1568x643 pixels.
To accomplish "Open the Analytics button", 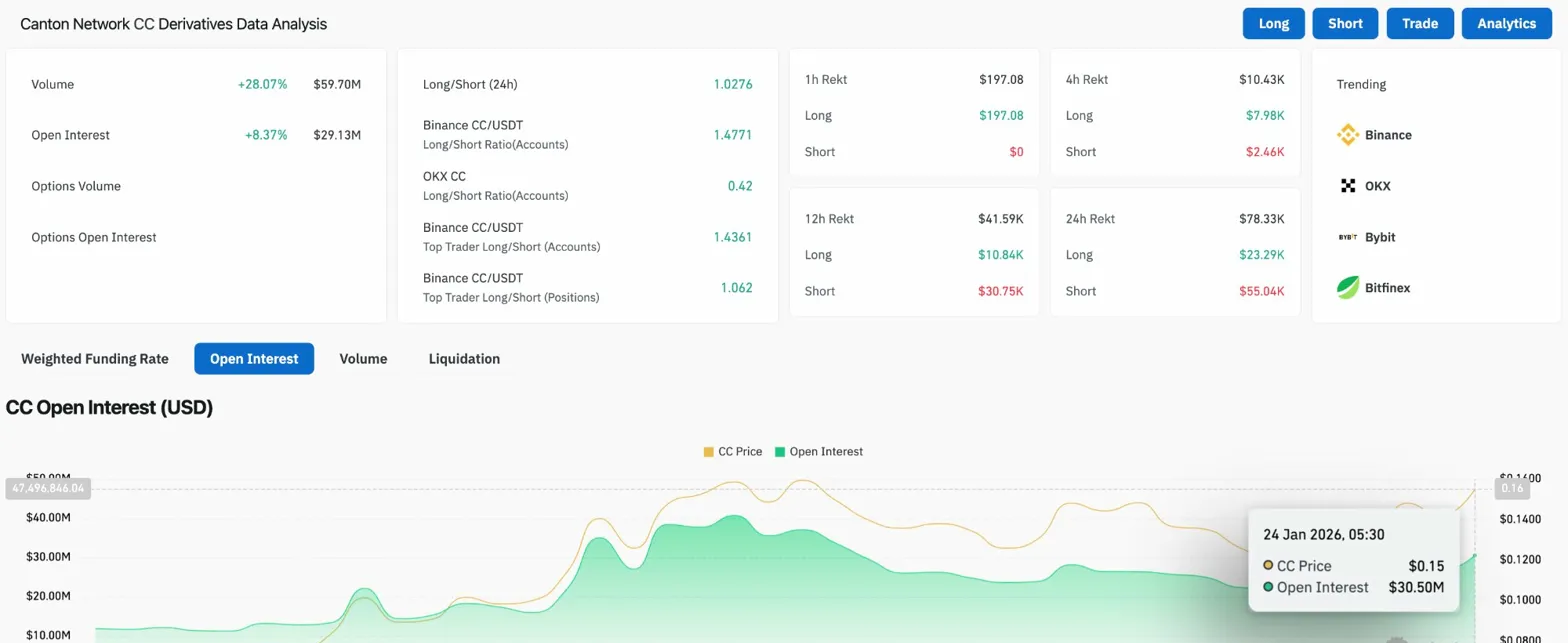I will pyautogui.click(x=1507, y=24).
